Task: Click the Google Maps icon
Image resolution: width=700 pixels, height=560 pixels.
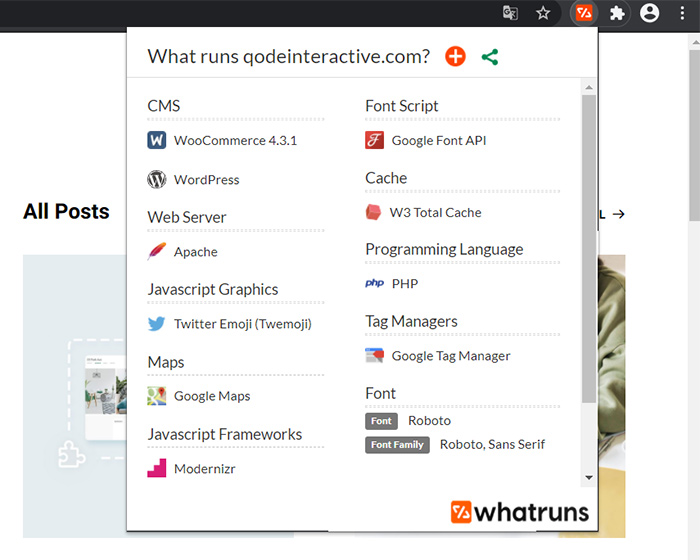Action: click(157, 396)
